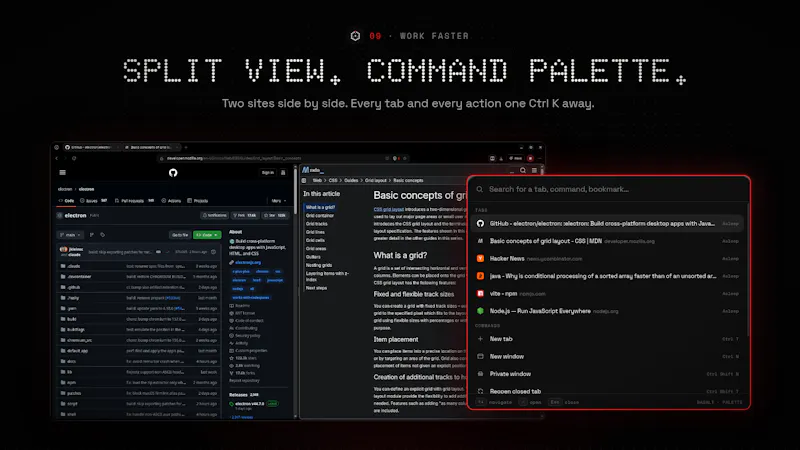
Task: Click the palette search input field
Action: (x=609, y=189)
